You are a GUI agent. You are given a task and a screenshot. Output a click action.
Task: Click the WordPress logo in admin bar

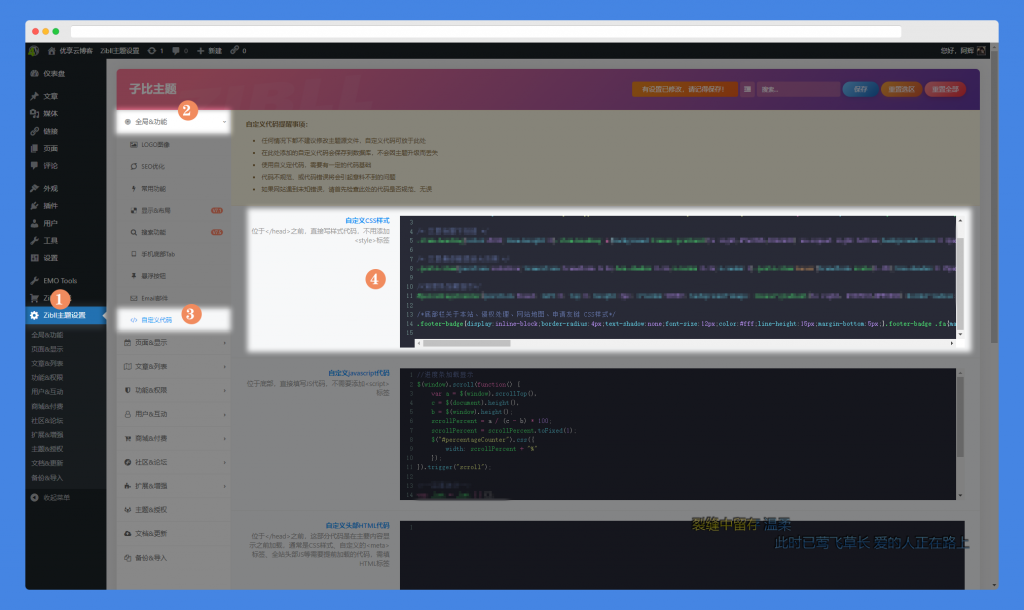(x=33, y=50)
